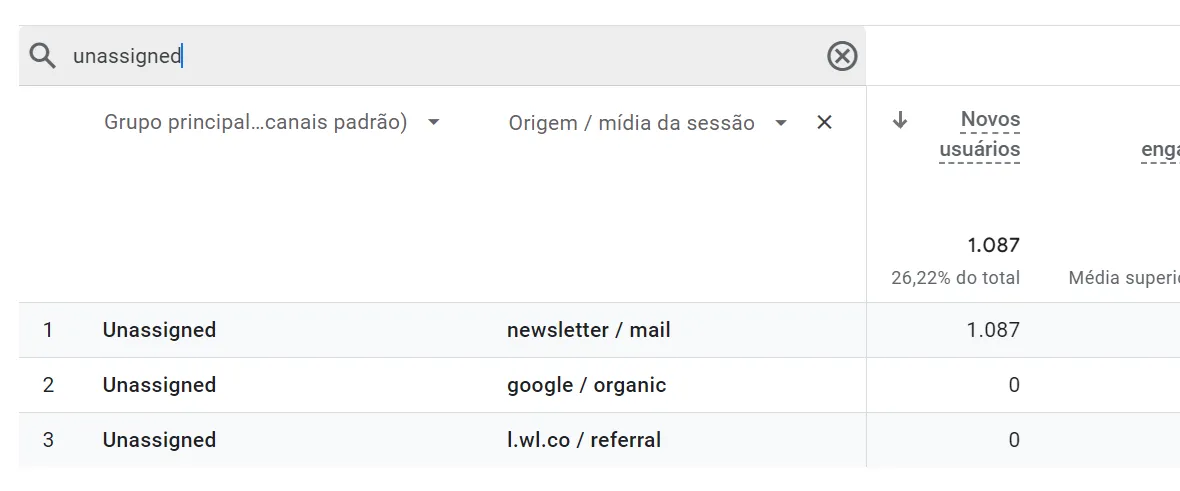
Task: Click the partially visible engagement column header
Action: pos(1160,151)
